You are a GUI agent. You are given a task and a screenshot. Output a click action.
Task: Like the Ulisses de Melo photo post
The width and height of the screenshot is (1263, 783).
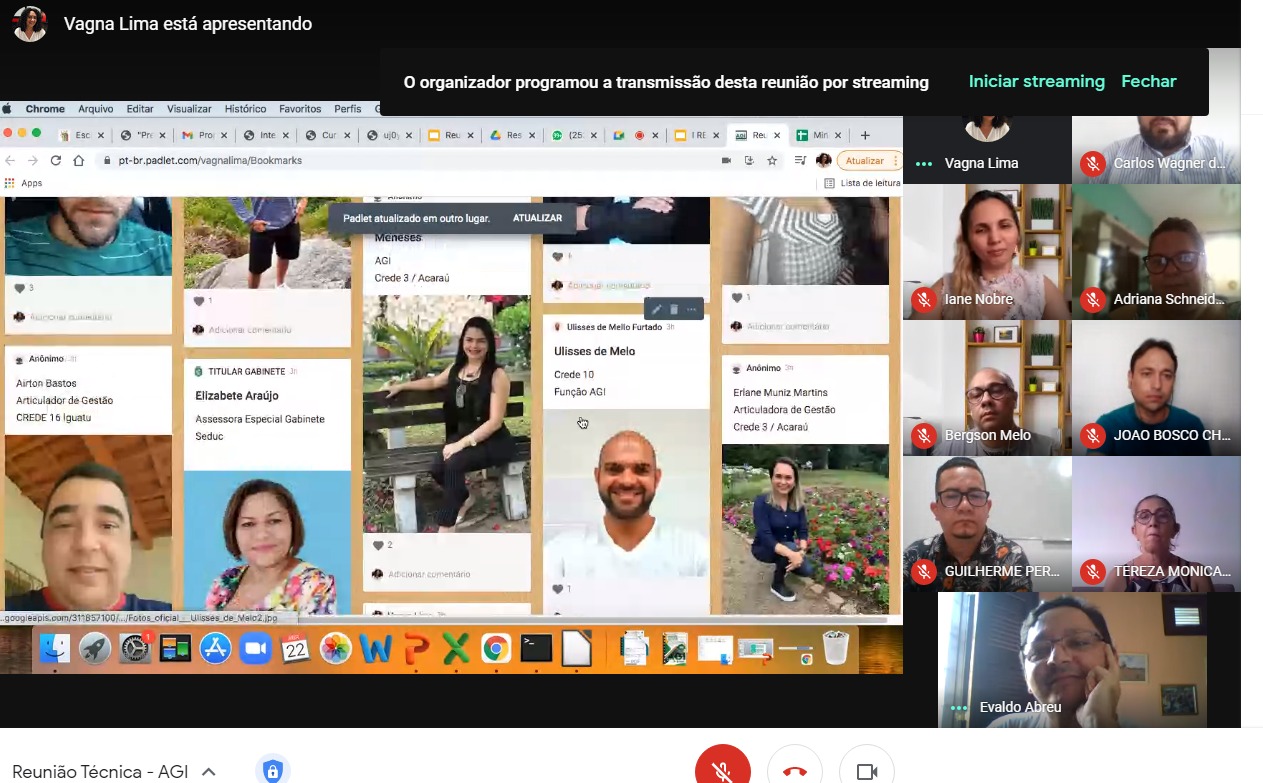[x=558, y=589]
